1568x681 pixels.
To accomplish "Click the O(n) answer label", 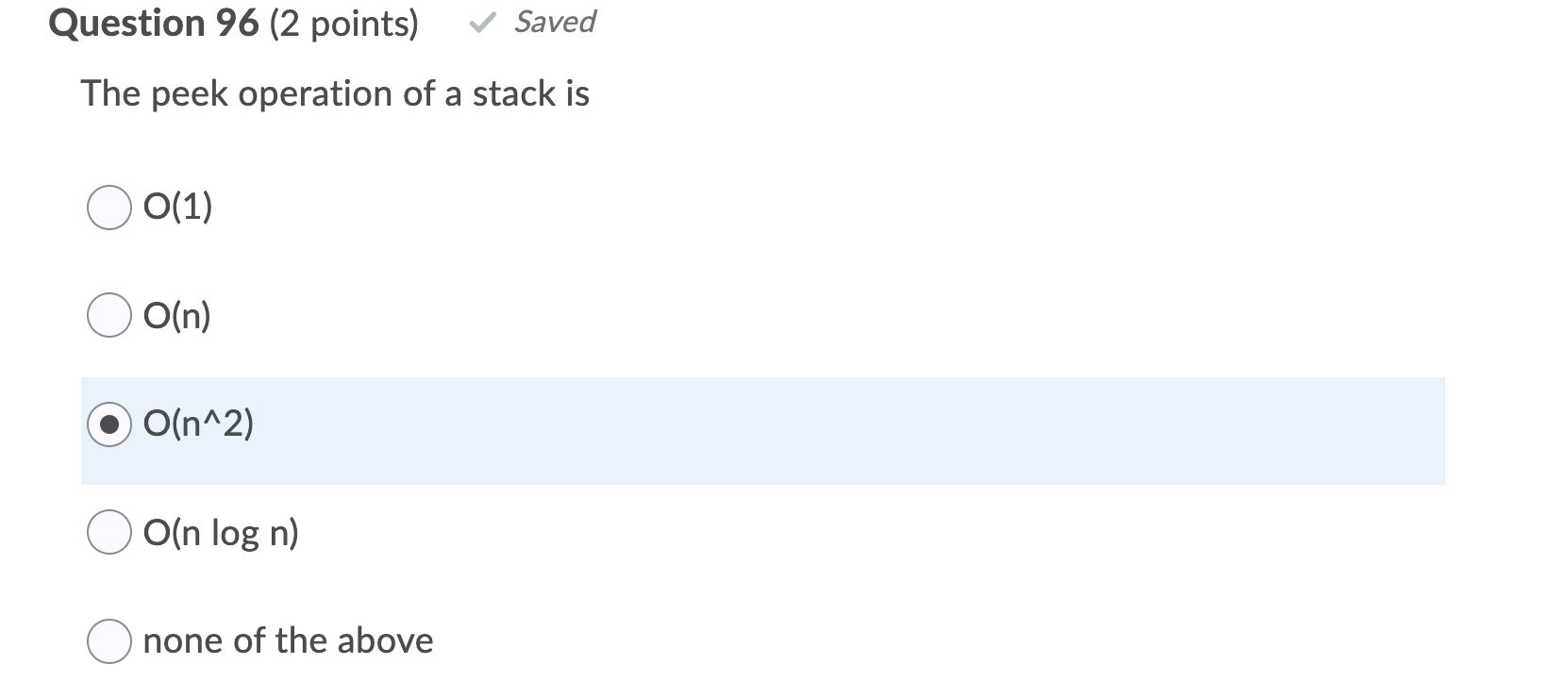I will point(175,315).
